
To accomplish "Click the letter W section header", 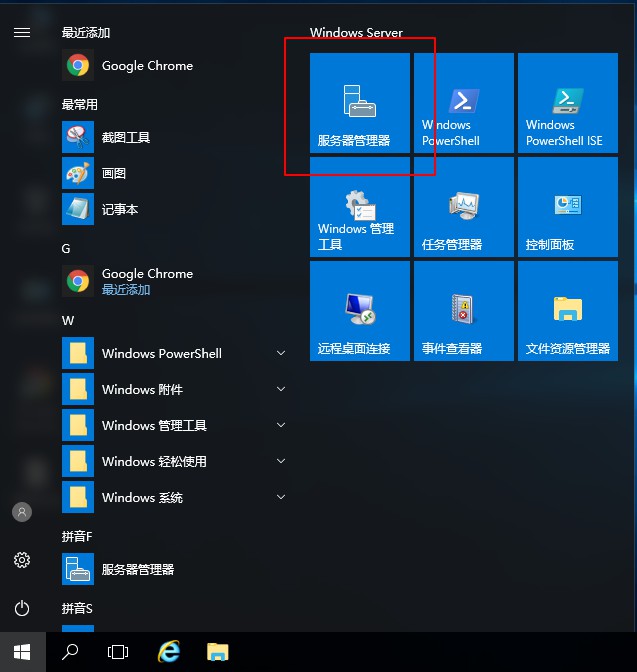I will (68, 321).
